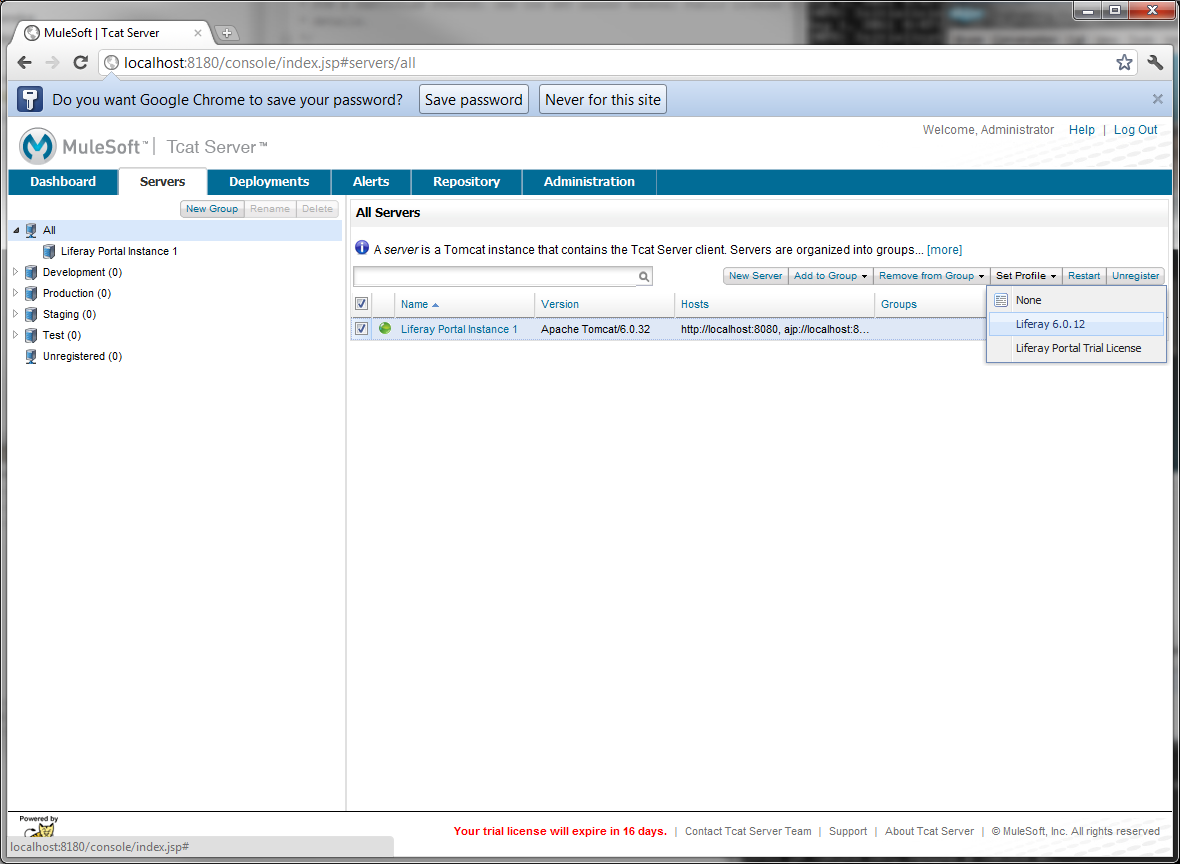Expand the Production group
Image resolution: width=1180 pixels, height=864 pixels.
[x=17, y=294]
